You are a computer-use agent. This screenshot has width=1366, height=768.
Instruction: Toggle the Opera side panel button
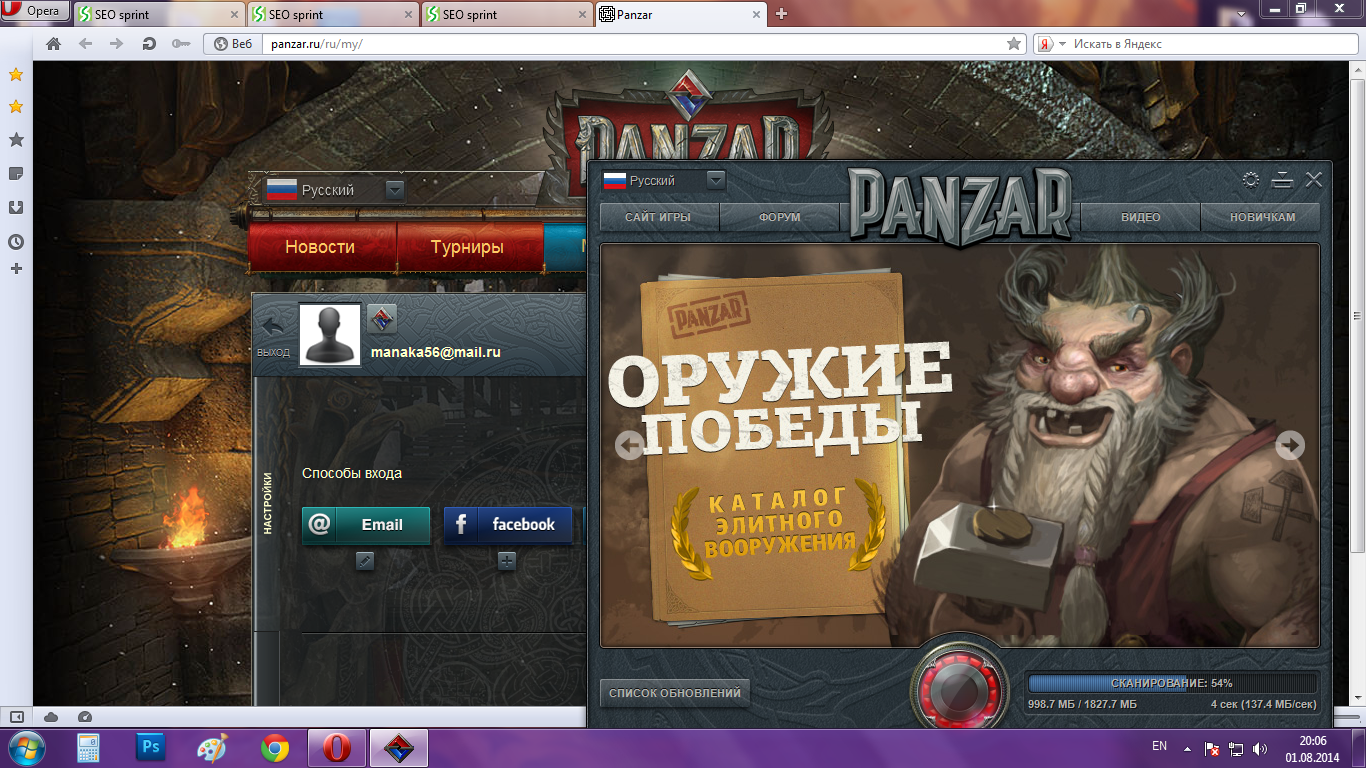(17, 717)
